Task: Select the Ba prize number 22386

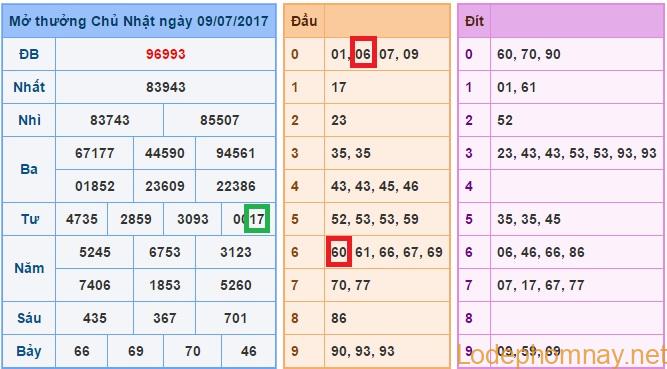Action: pos(235,186)
